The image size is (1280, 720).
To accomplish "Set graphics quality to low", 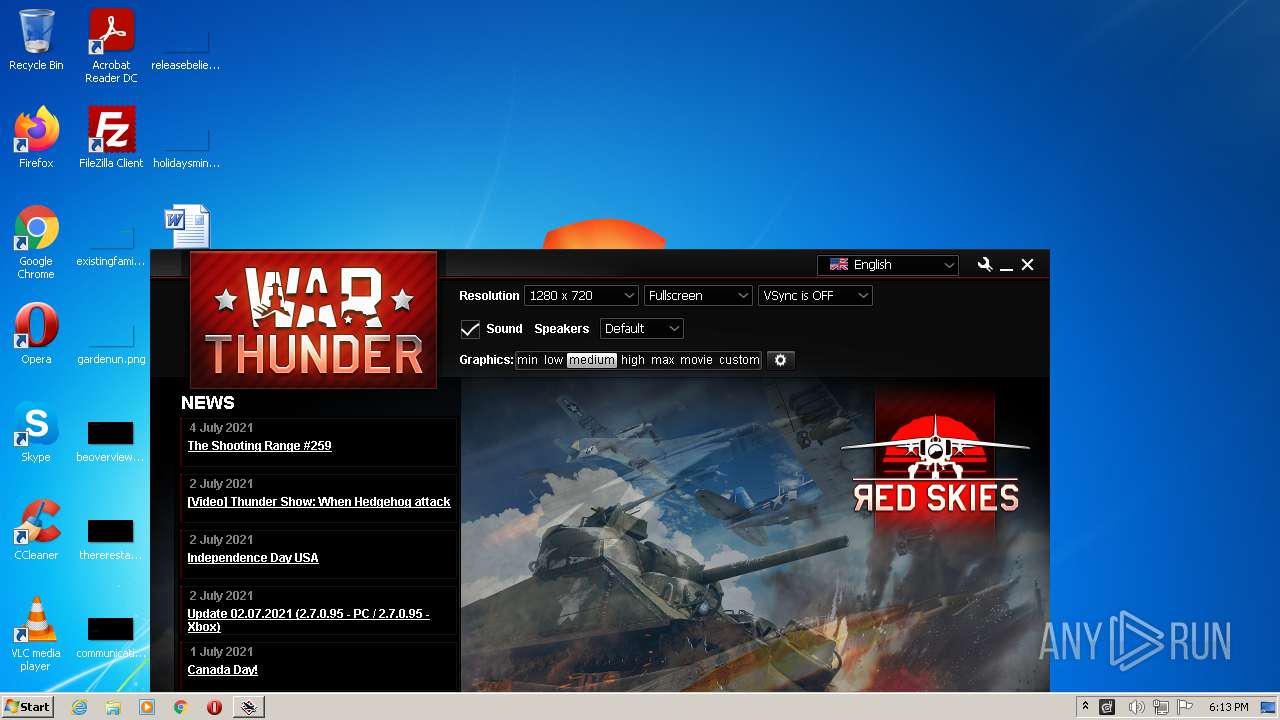I will click(x=553, y=360).
